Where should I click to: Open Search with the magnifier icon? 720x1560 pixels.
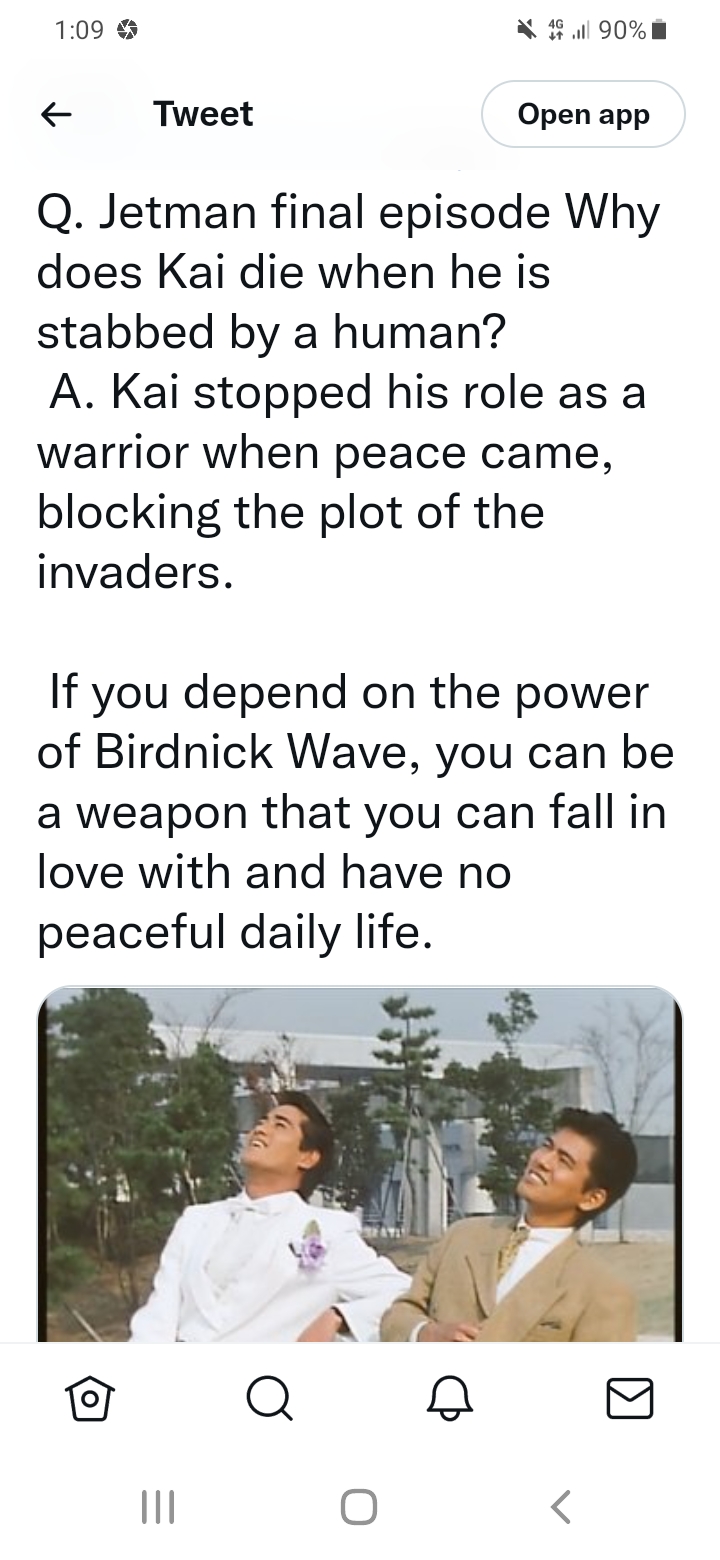click(270, 1397)
